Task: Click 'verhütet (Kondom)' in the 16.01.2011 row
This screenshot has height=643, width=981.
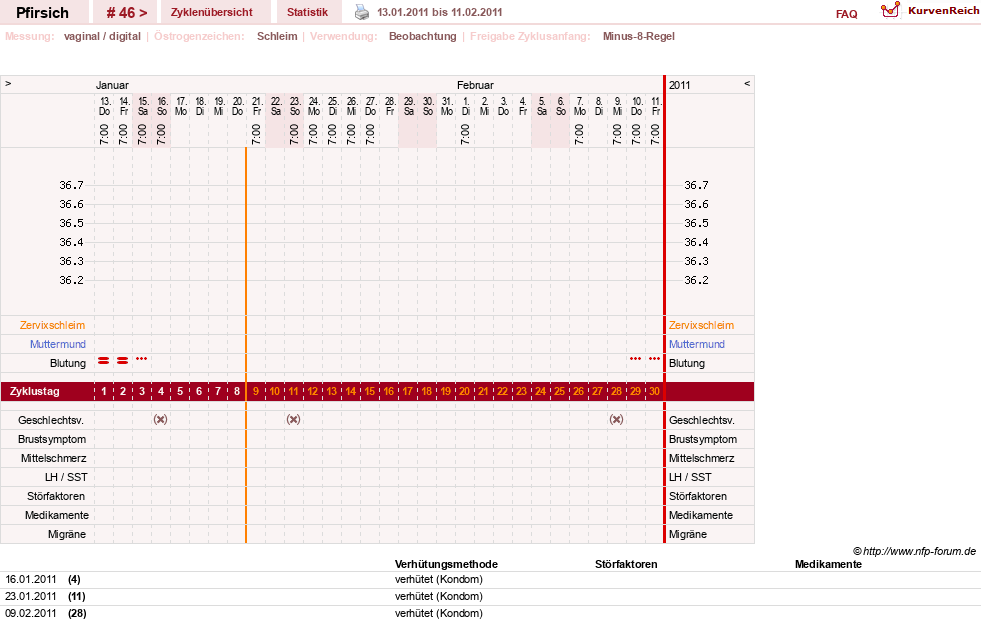Action: [439, 579]
